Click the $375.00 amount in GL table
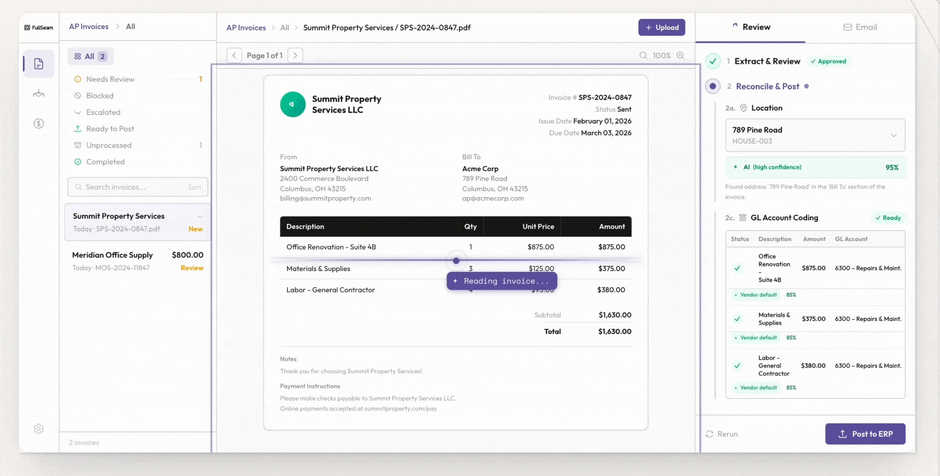This screenshot has width=940, height=476. (x=814, y=319)
